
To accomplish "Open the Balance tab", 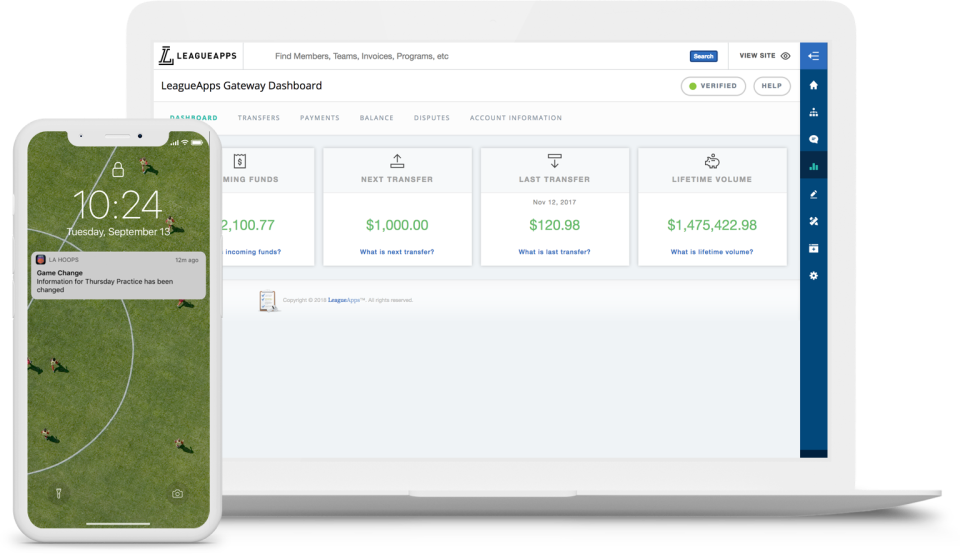I will pos(377,118).
